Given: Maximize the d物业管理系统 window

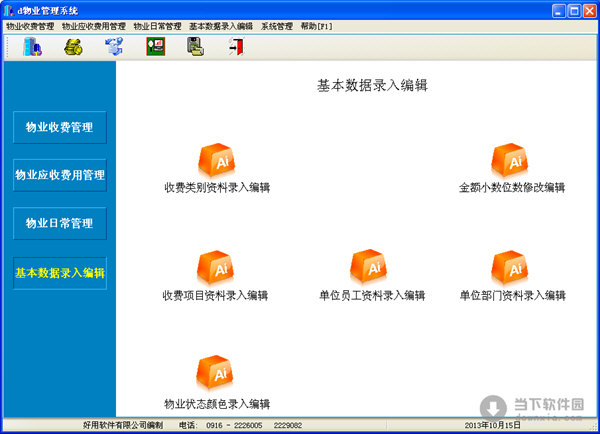Looking at the screenshot, I should [x=574, y=11].
